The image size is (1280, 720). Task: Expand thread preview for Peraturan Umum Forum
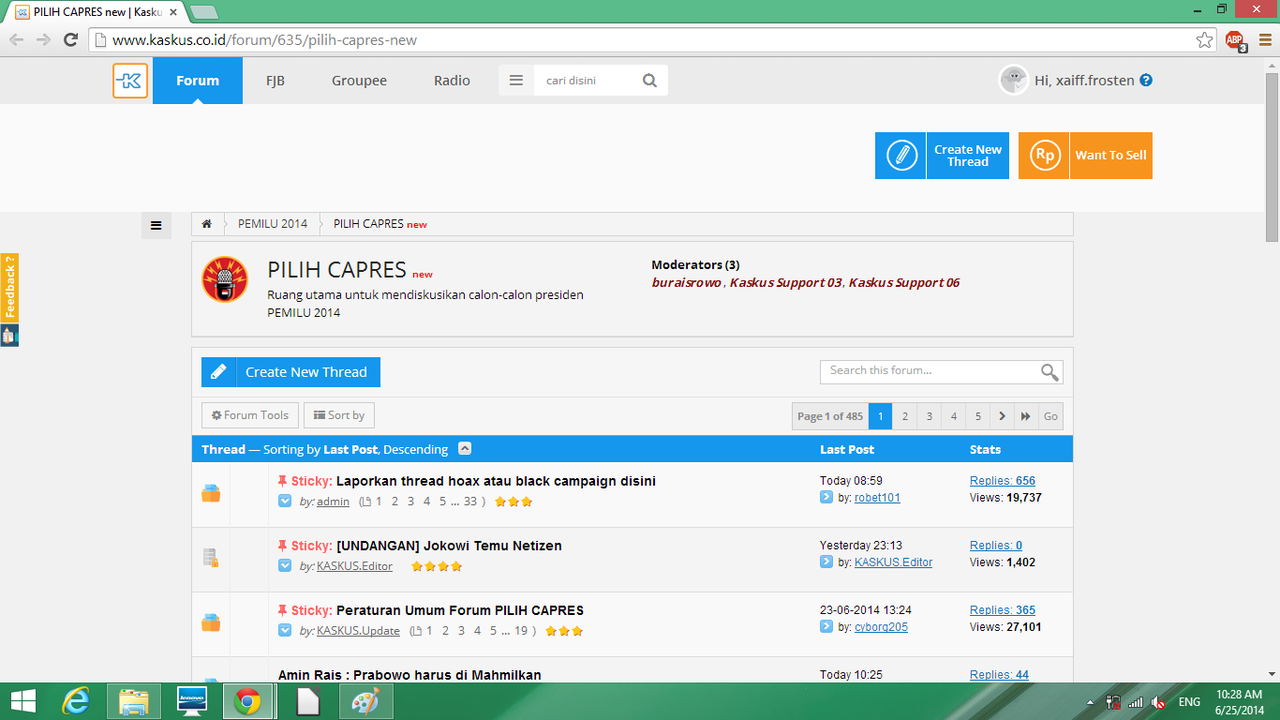click(285, 631)
